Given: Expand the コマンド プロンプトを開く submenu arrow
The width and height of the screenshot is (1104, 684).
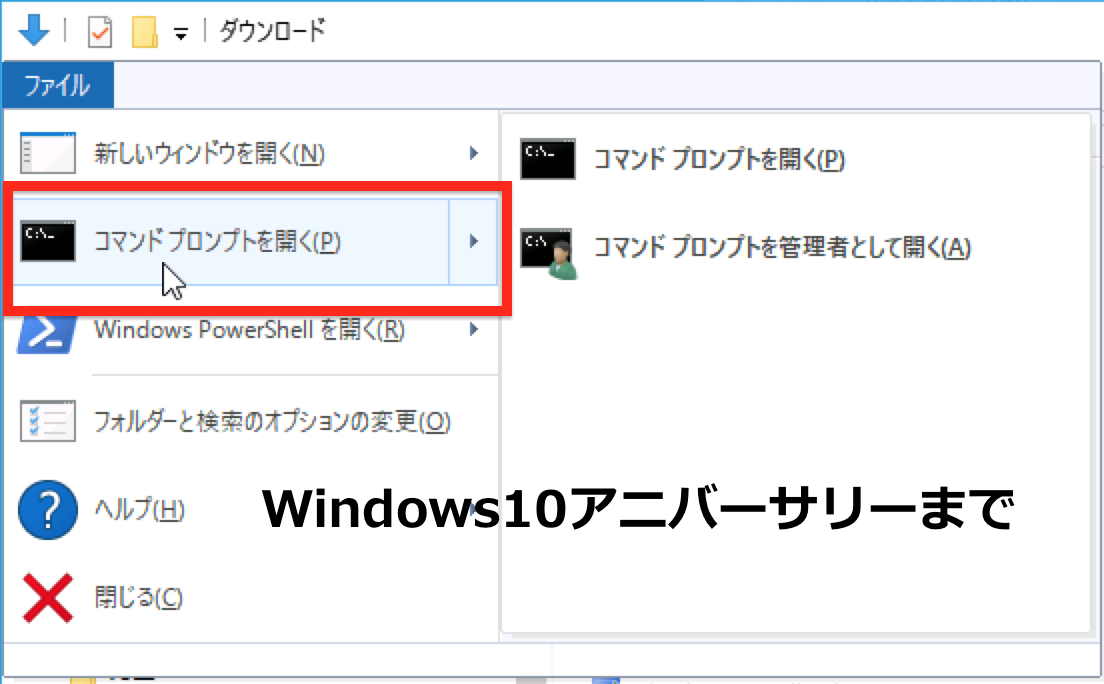Looking at the screenshot, I should pos(473,242).
